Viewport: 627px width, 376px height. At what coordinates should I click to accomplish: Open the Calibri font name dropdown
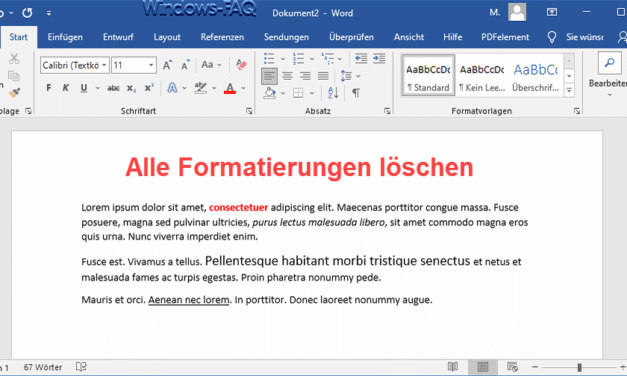pyautogui.click(x=104, y=65)
